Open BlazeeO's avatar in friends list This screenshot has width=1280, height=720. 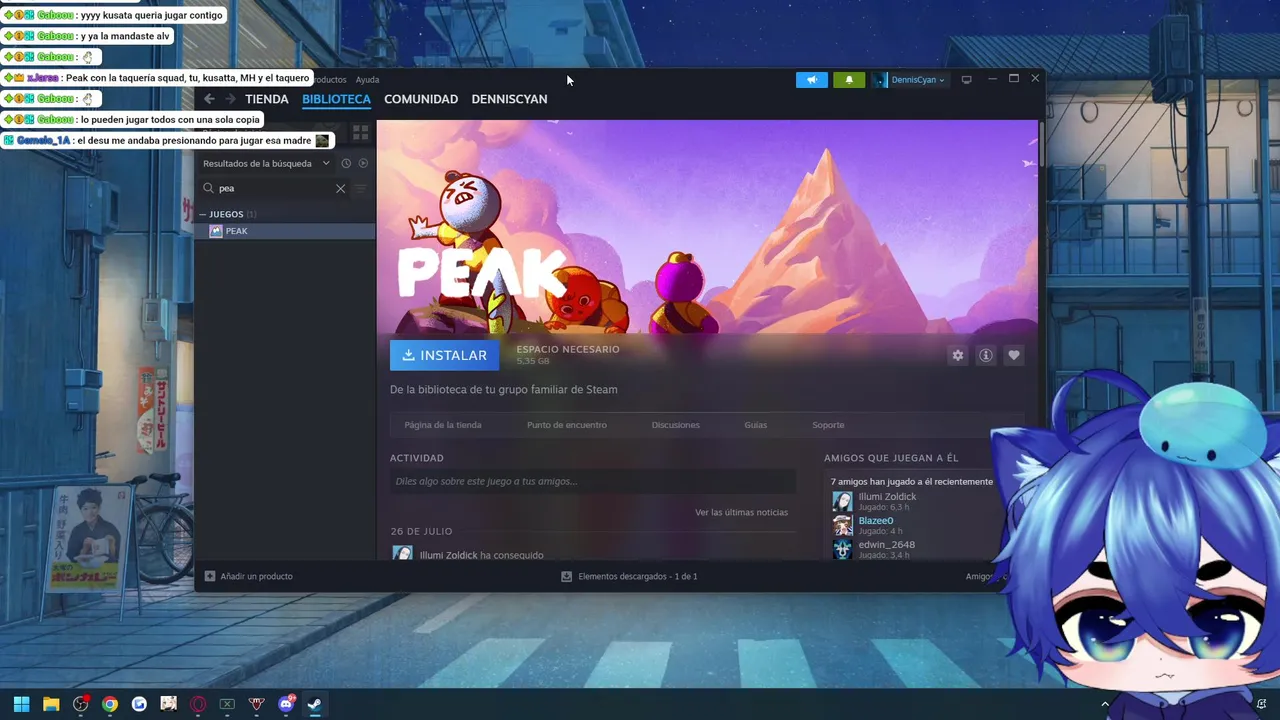pos(842,525)
